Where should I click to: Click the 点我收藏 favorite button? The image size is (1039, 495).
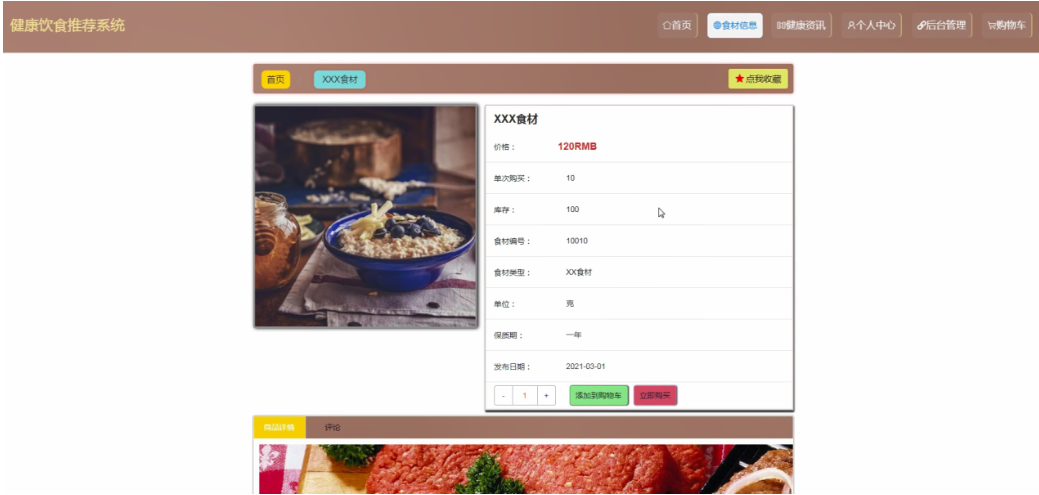(x=758, y=79)
